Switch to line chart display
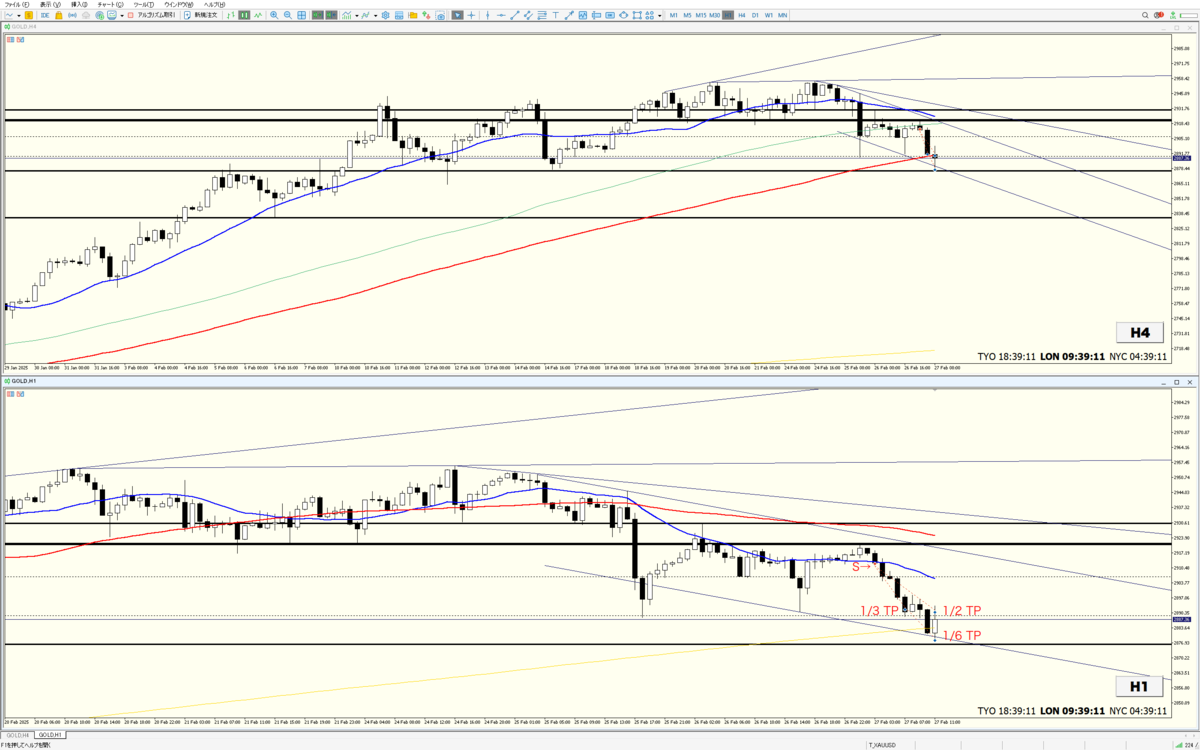The height and width of the screenshot is (750, 1200). click(258, 15)
